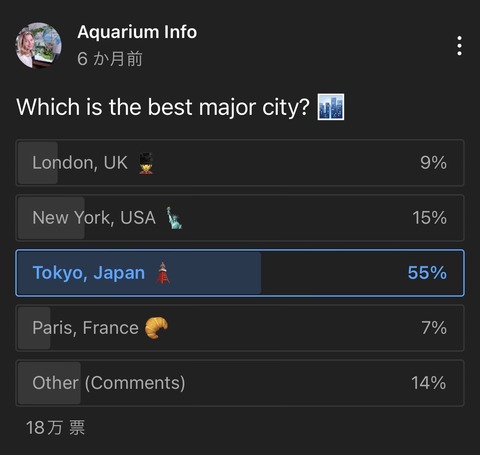Open the three-dot more options menu
Screen dimensions: 480x455
click(459, 46)
